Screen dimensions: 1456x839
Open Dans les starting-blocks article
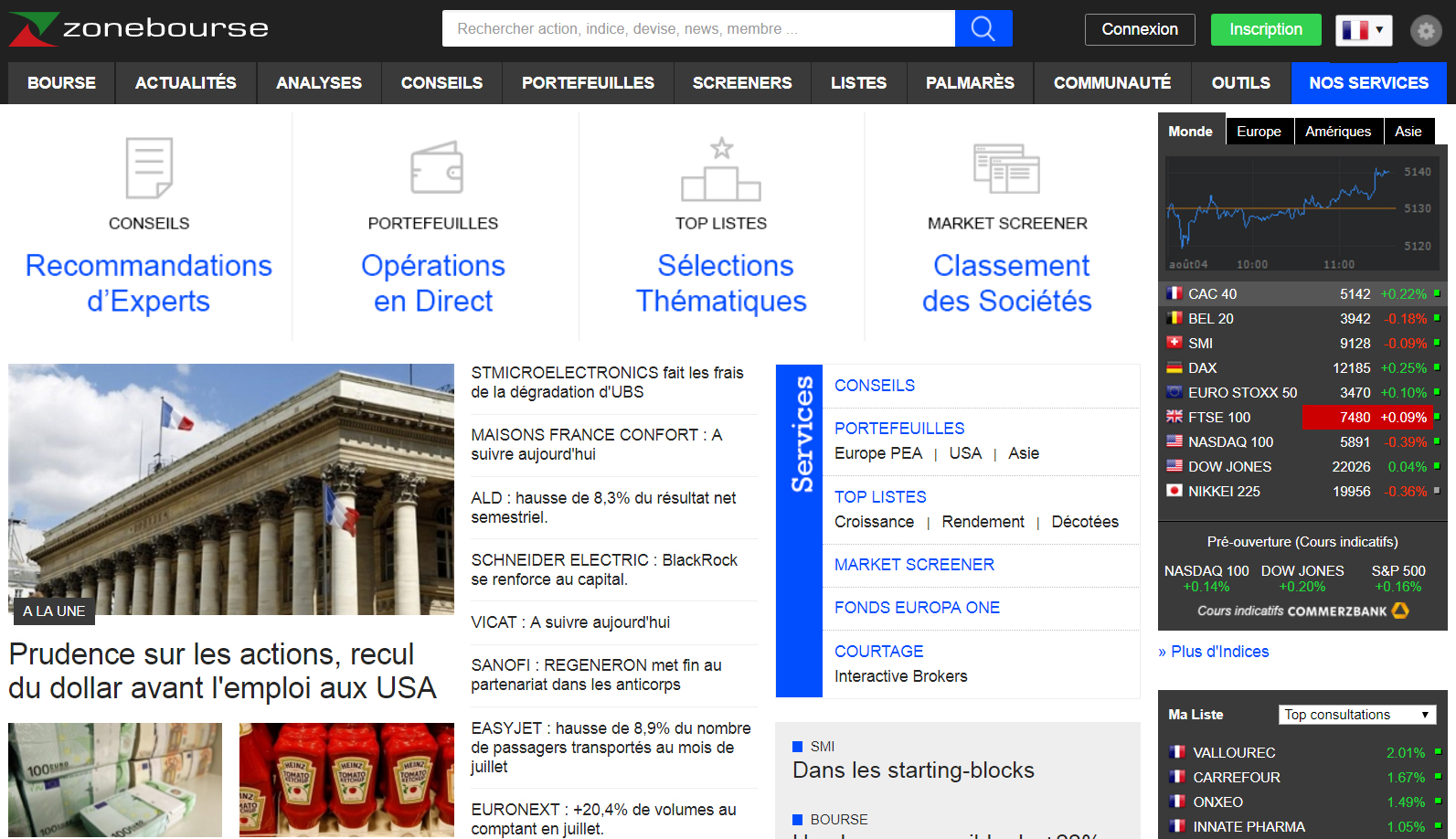pyautogui.click(x=913, y=770)
